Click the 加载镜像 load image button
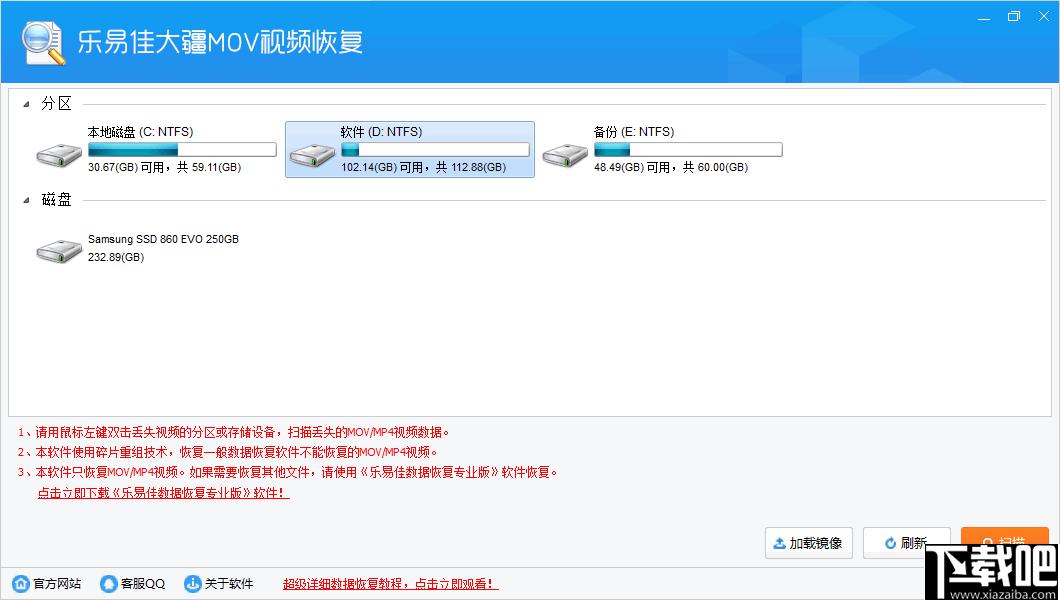The width and height of the screenshot is (1060, 600). [x=809, y=543]
